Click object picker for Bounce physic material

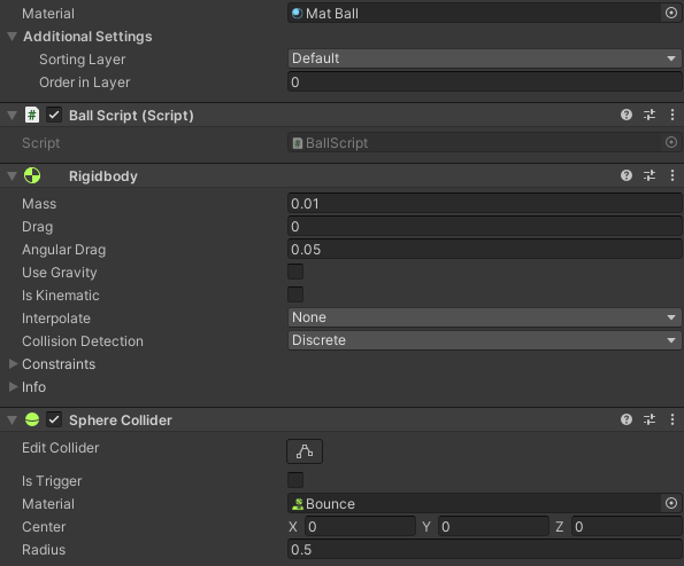[x=671, y=503]
